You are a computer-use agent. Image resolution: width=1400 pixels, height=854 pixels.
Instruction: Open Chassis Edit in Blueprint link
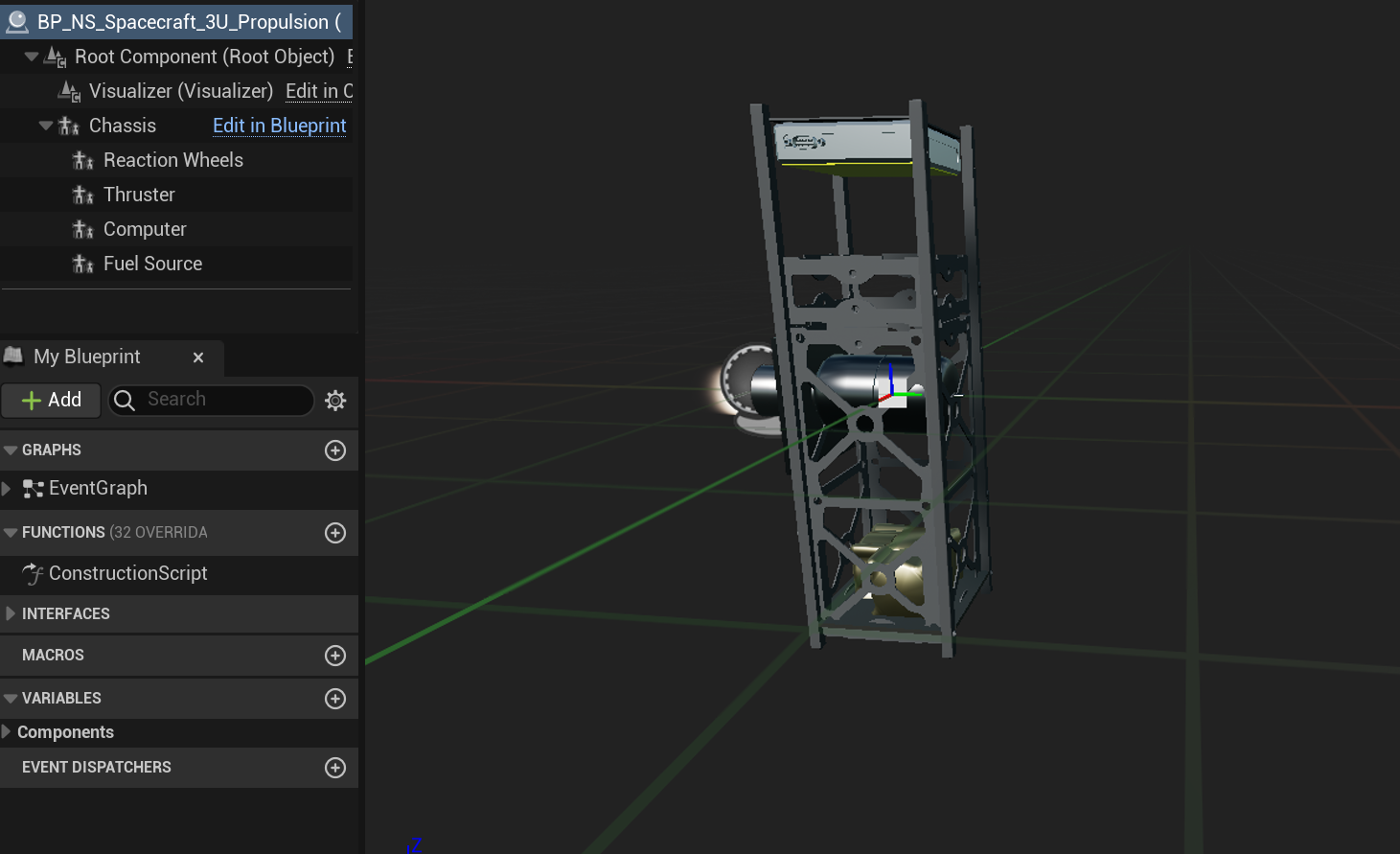tap(280, 126)
